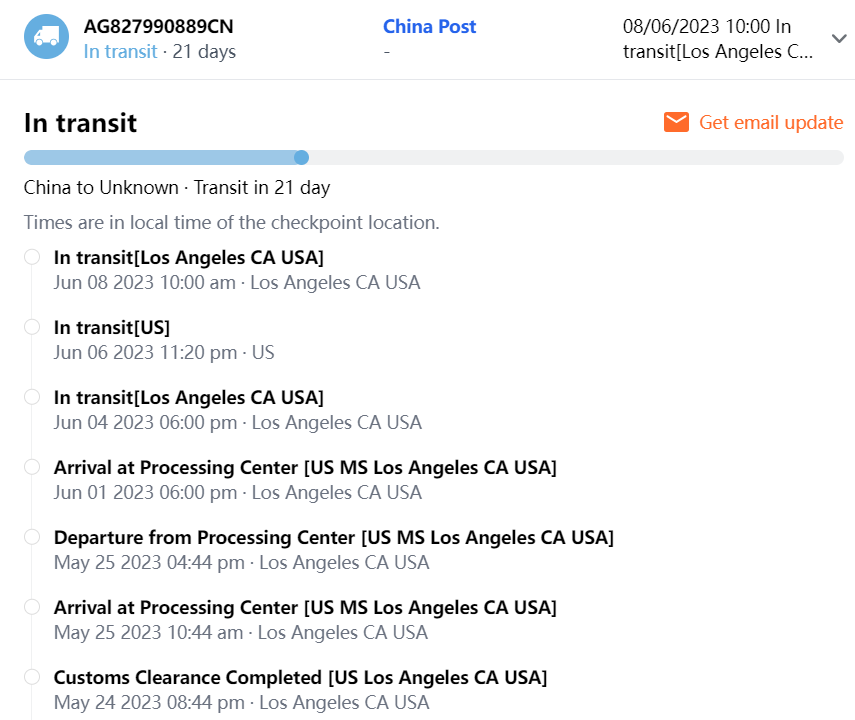The width and height of the screenshot is (855, 720).
Task: Select the Jun 08 In transit checkpoint marker
Action: click(x=32, y=257)
